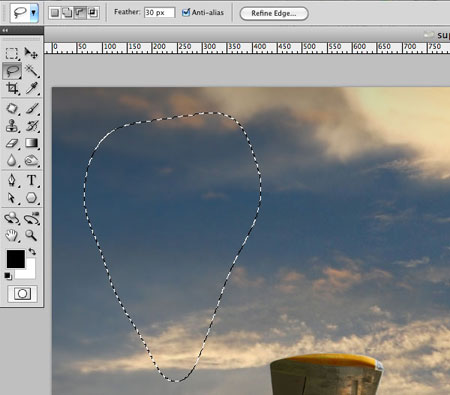The image size is (450, 395).
Task: Select the Type tool
Action: [32, 180]
